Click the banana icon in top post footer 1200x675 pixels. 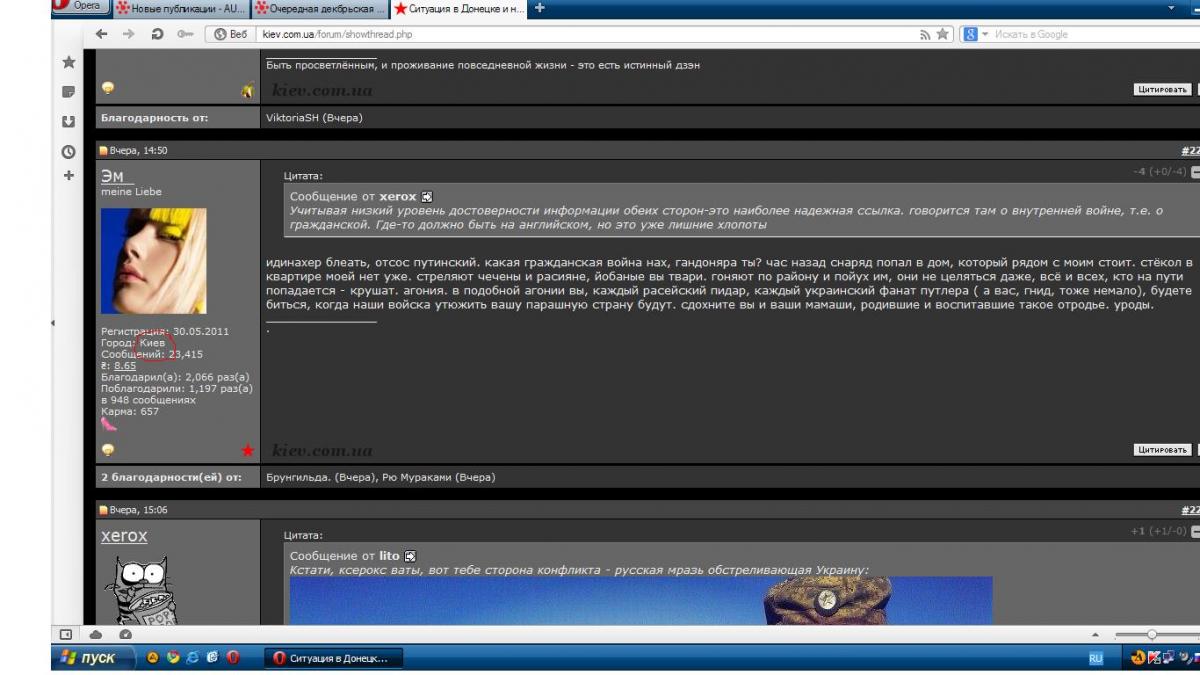coord(248,90)
